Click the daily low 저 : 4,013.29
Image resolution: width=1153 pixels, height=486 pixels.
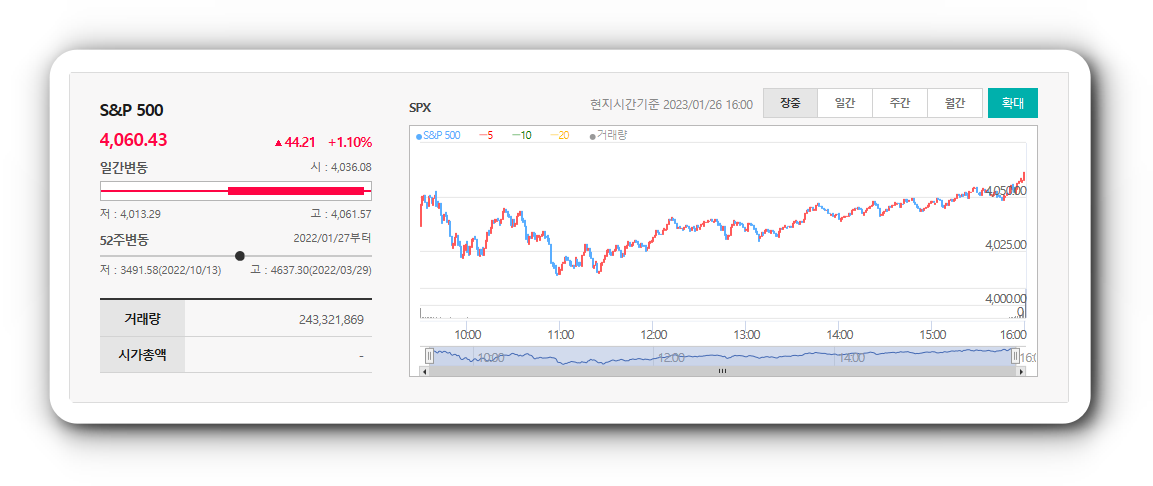[x=130, y=214]
